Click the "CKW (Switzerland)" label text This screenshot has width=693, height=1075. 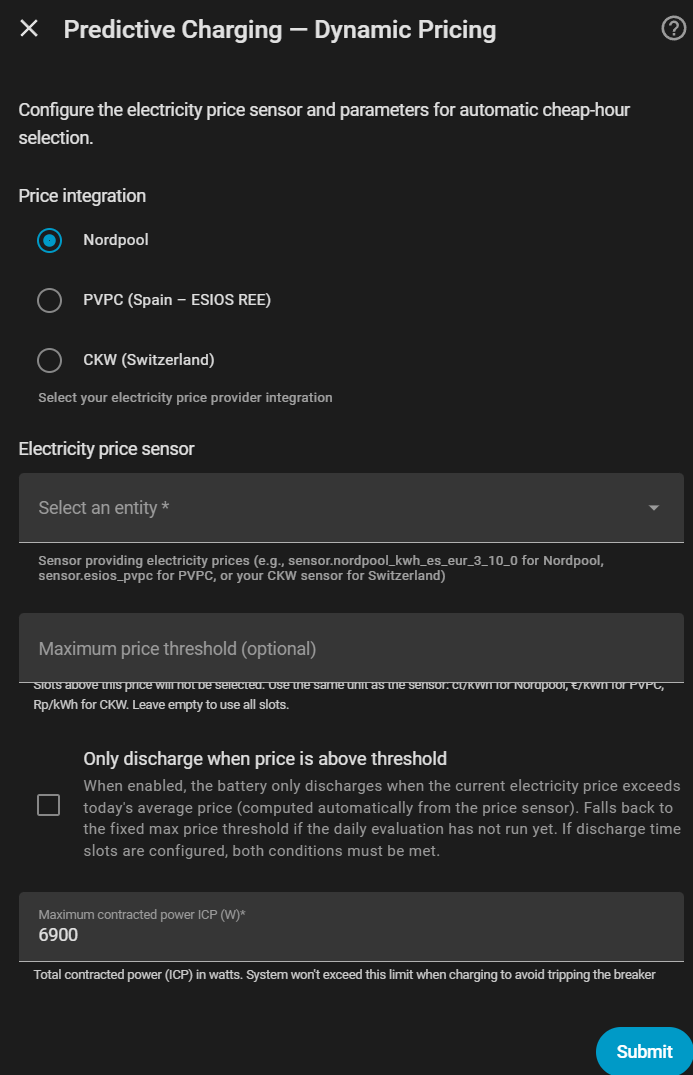[x=149, y=360]
